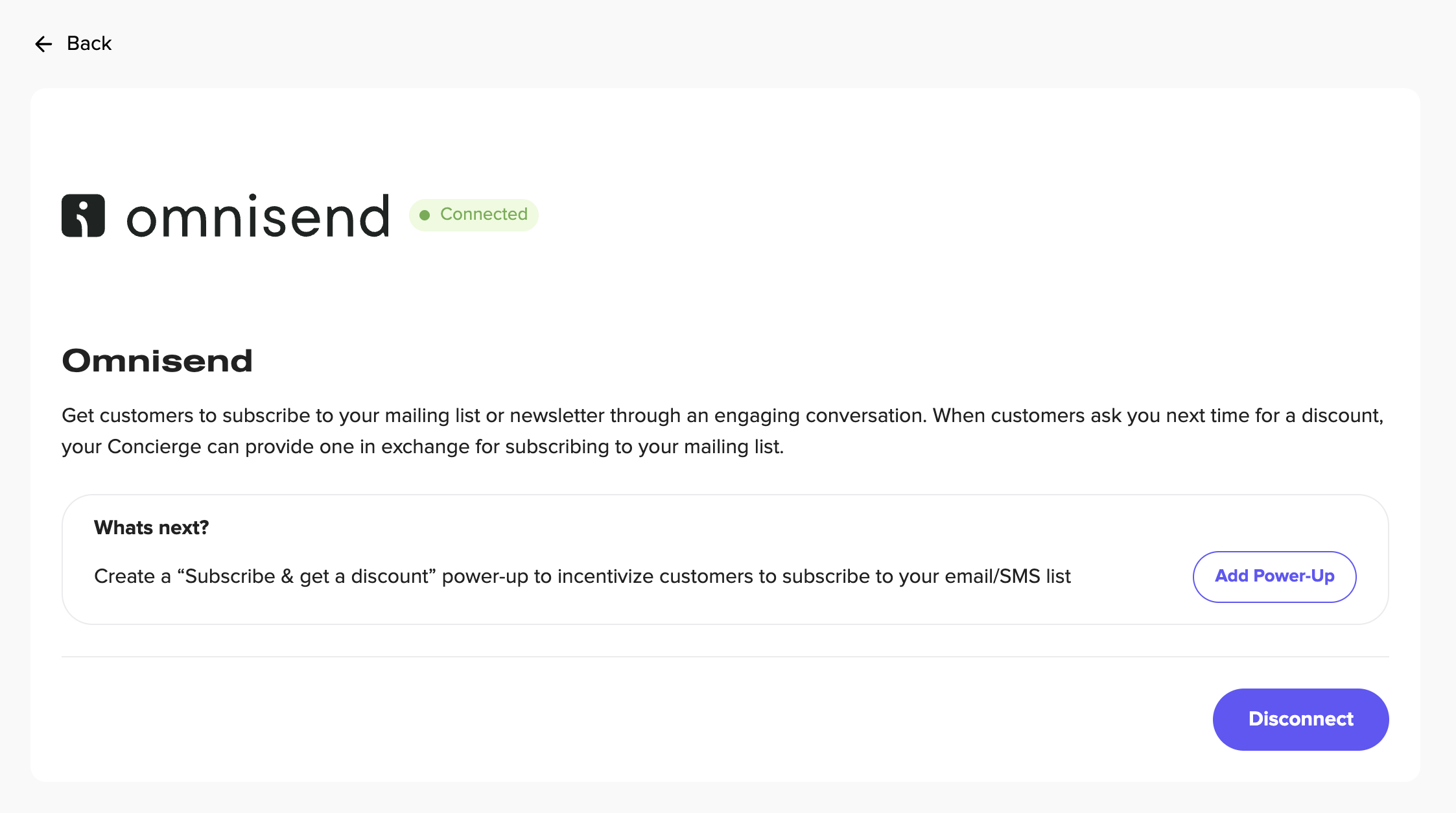
Task: Click the "Subscribe & get a discount" phrase
Action: [307, 576]
